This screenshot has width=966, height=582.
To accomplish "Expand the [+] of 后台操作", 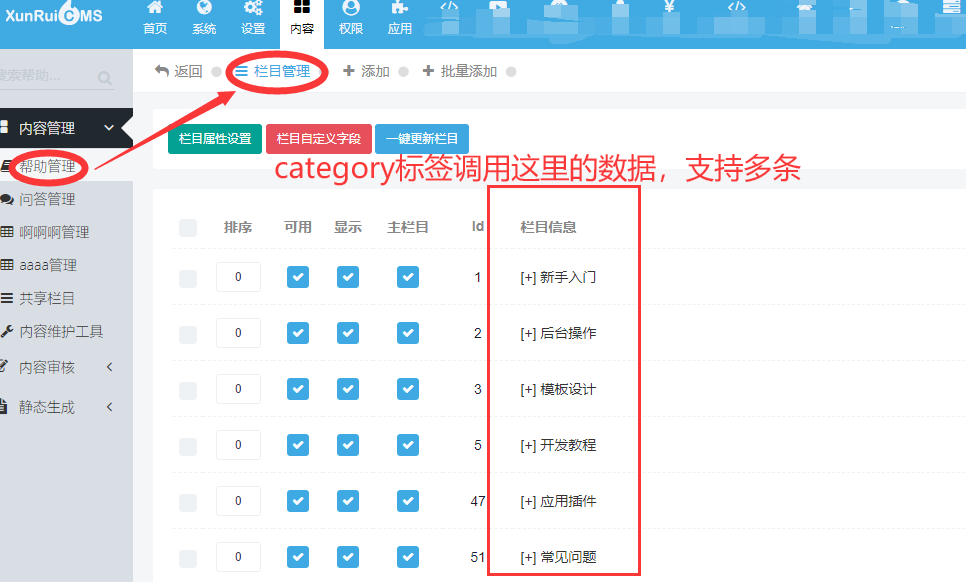I will (x=528, y=334).
